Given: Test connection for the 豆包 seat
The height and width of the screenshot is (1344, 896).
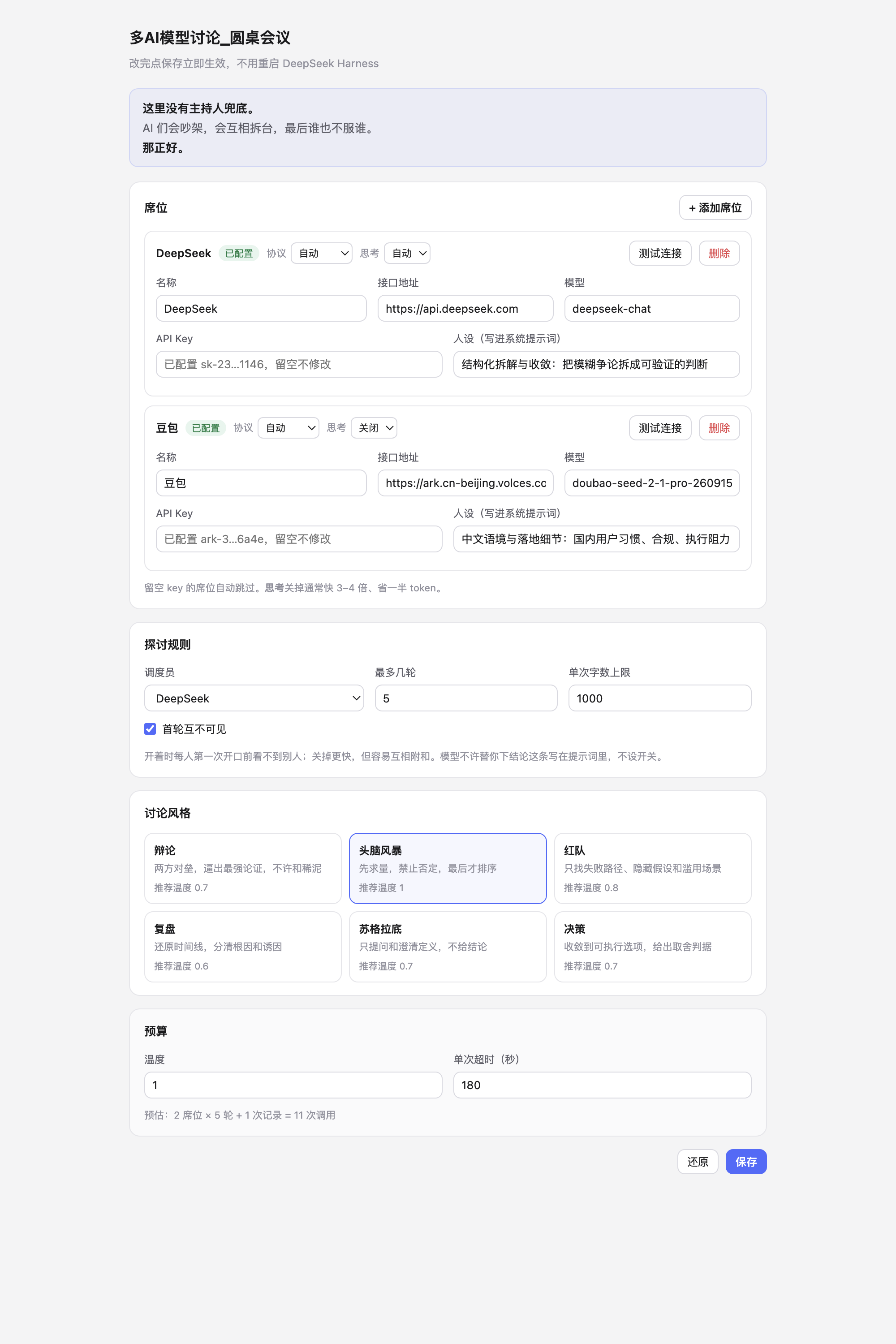Looking at the screenshot, I should coord(660,428).
